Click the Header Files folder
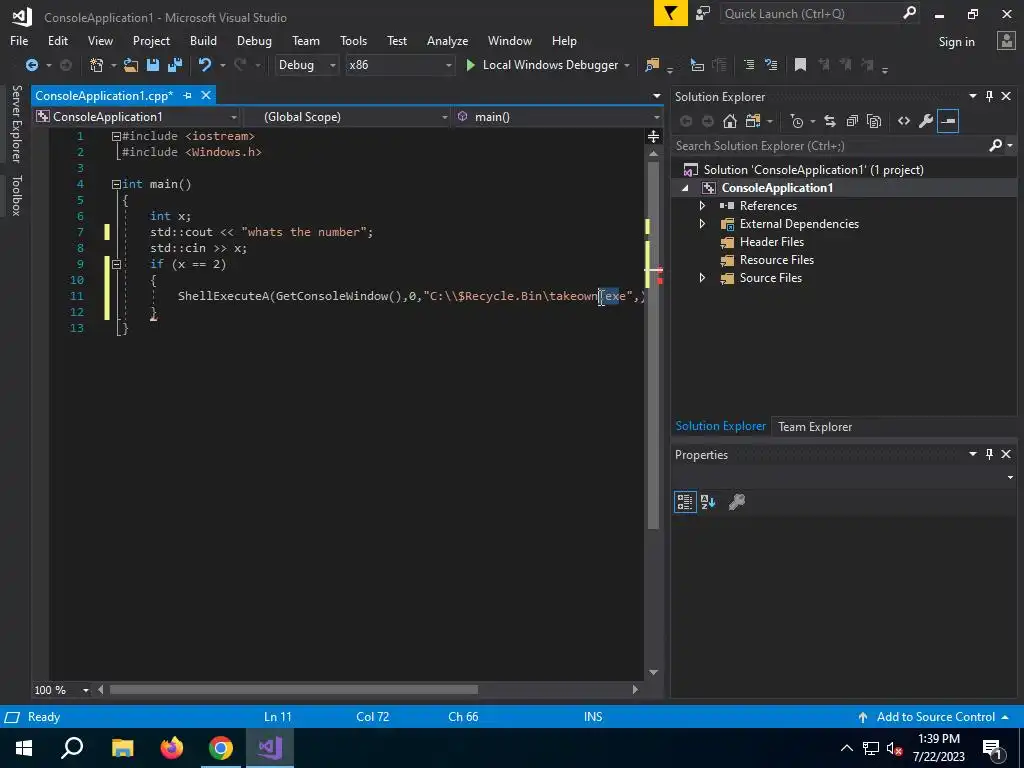1024x768 pixels. pyautogui.click(x=771, y=242)
